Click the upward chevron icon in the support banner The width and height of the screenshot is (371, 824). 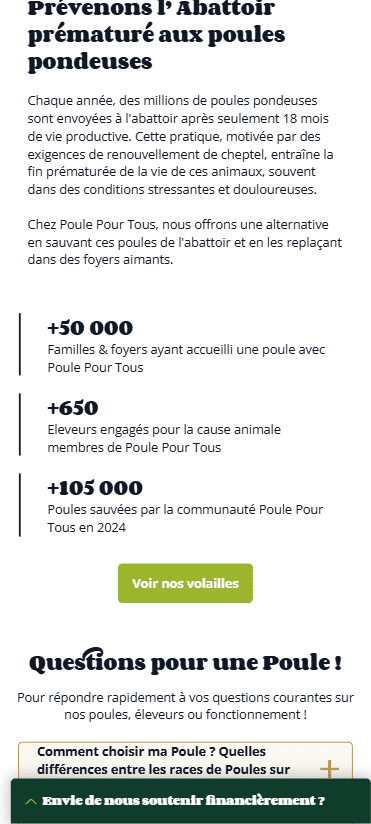[x=30, y=801]
